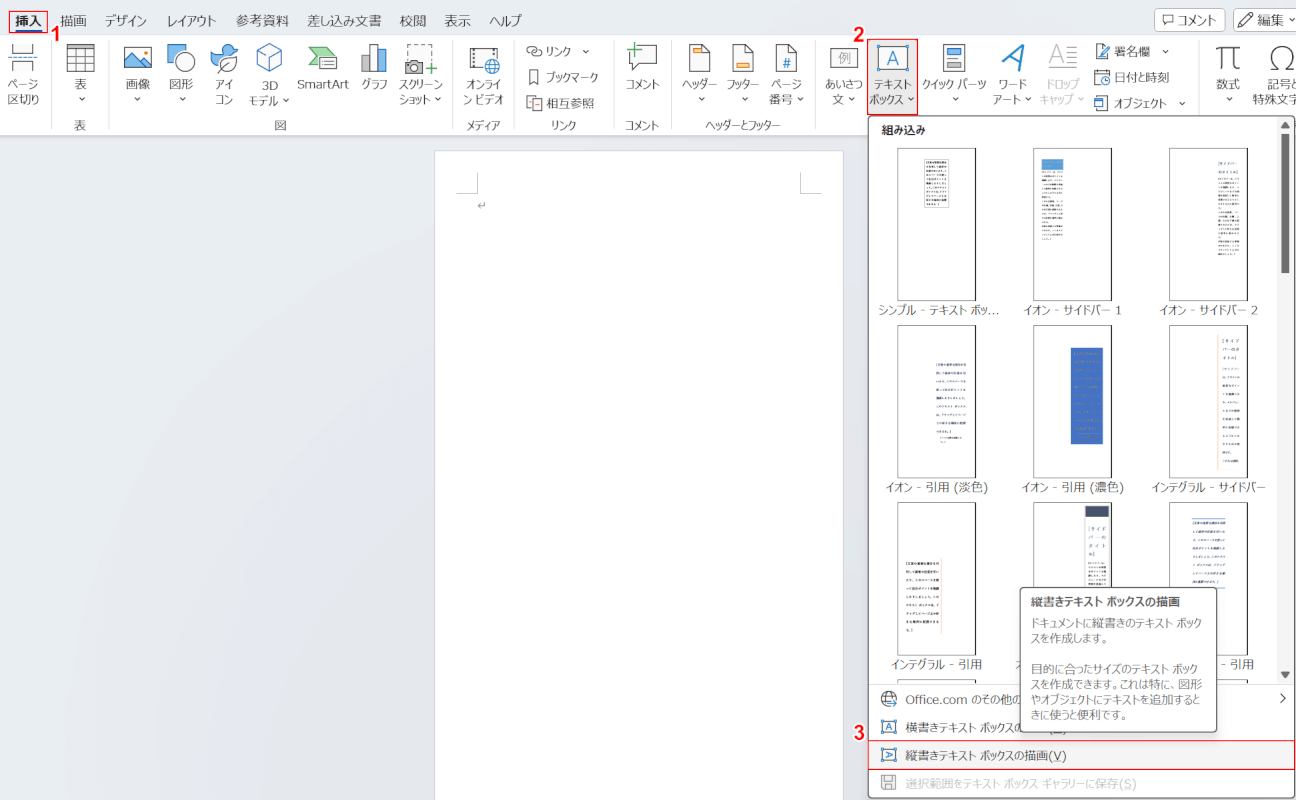Insert Date and Time (日付と時刻)
This screenshot has width=1296, height=800.
[x=1131, y=77]
